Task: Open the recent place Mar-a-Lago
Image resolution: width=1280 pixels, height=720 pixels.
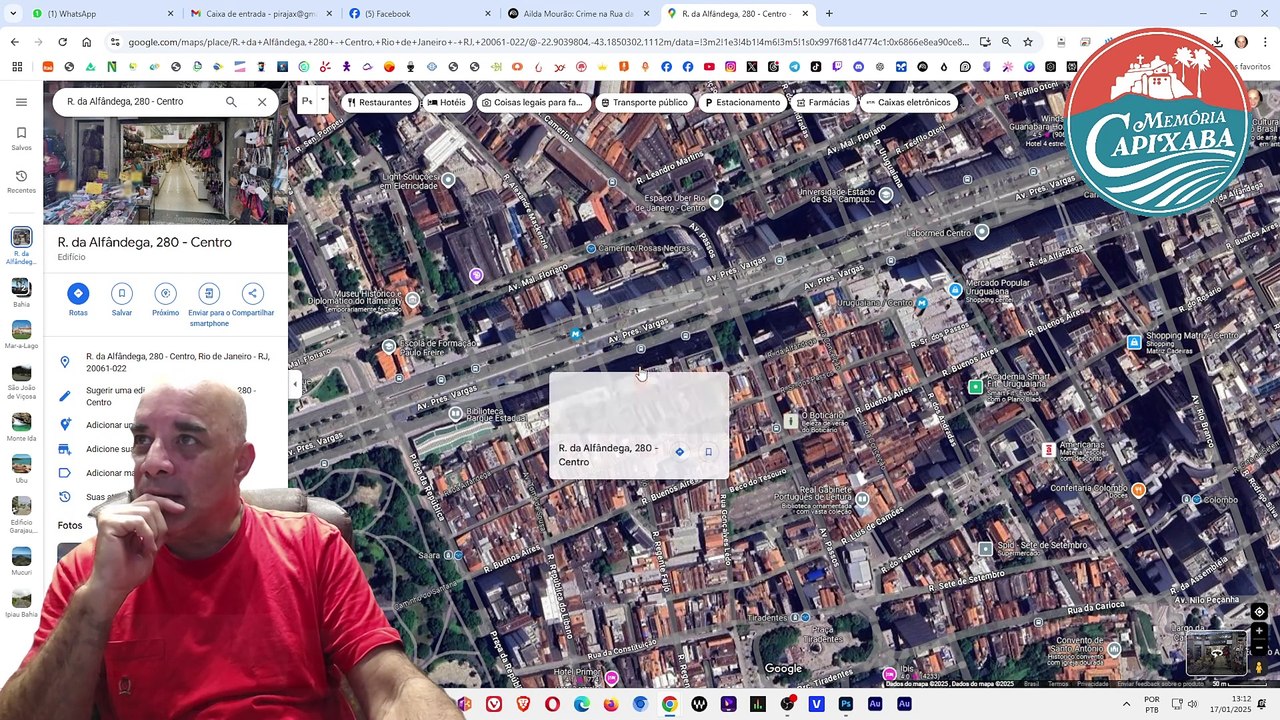Action: pyautogui.click(x=21, y=334)
